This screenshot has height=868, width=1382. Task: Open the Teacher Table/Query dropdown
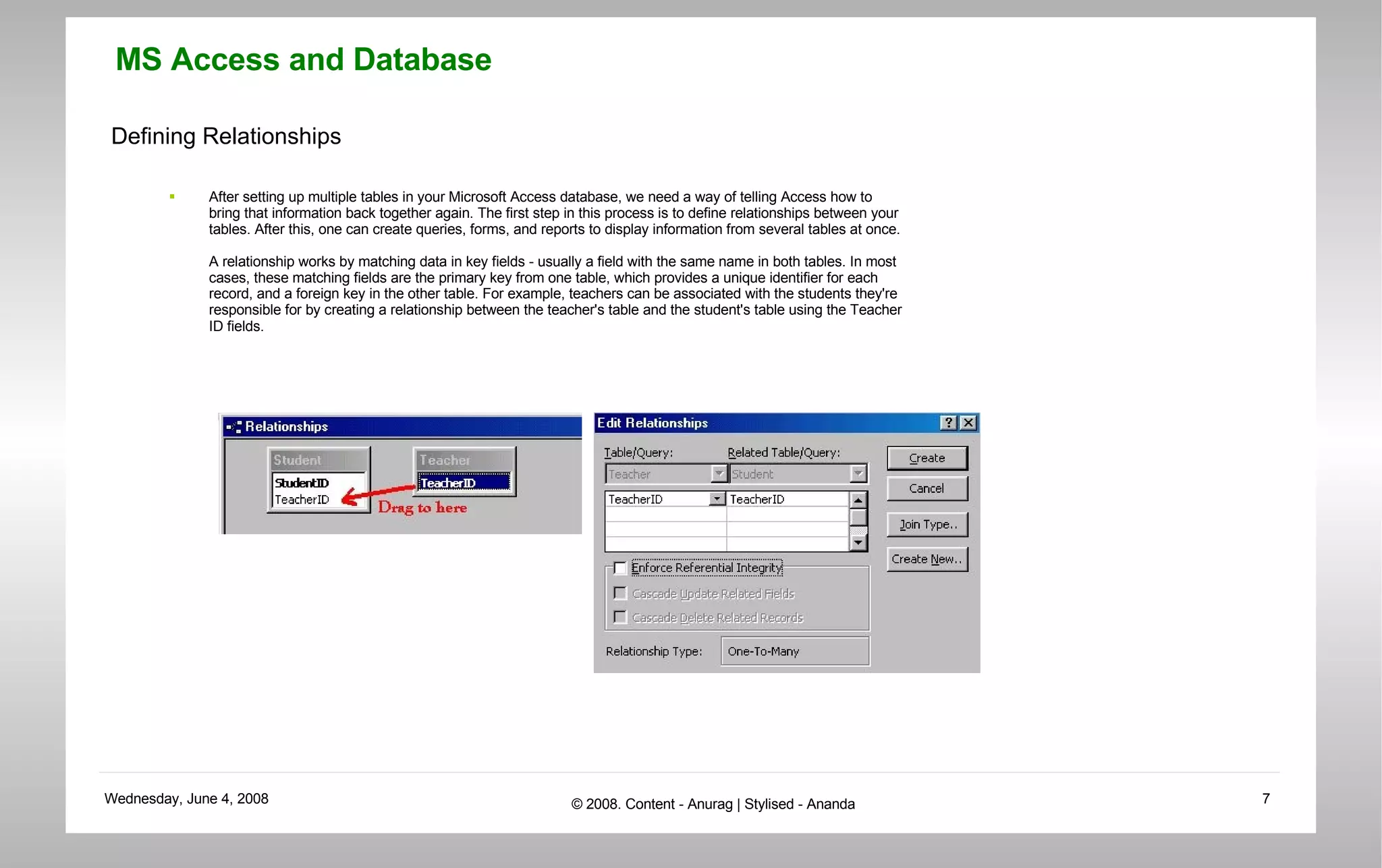[719, 473]
